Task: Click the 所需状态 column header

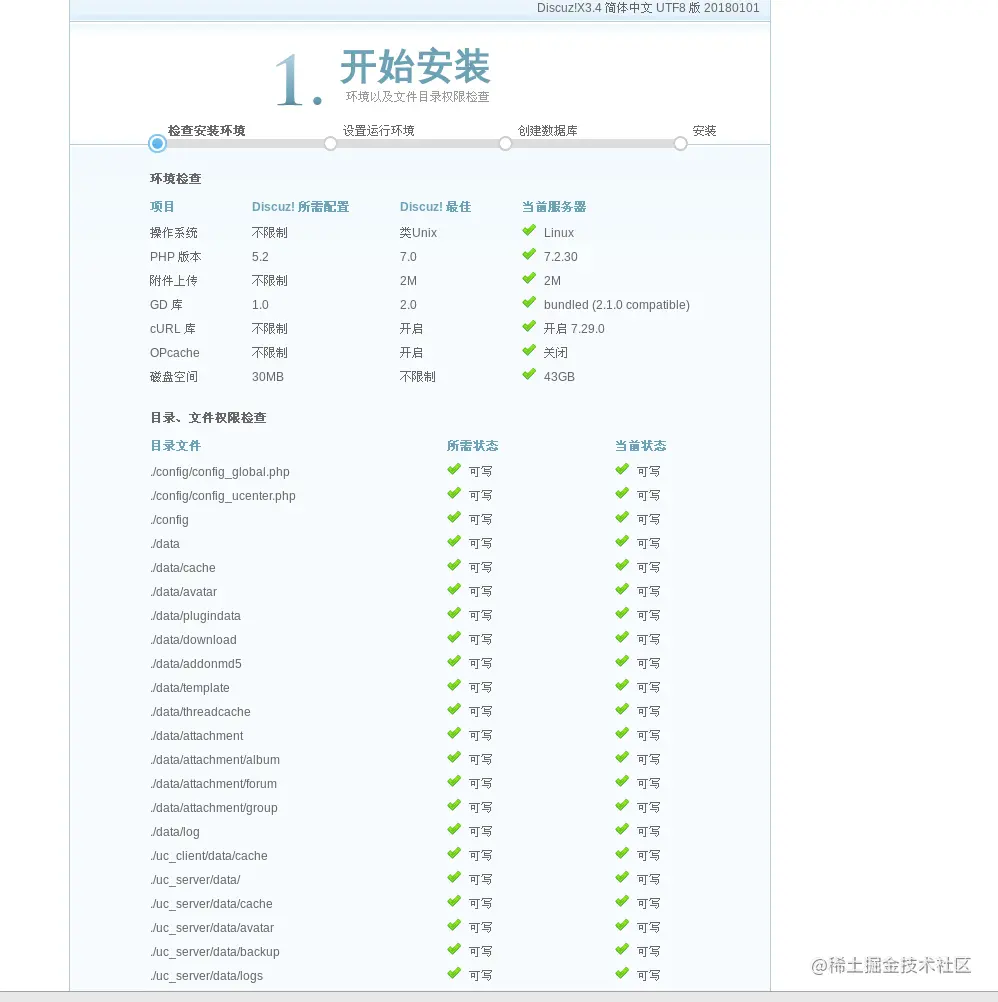Action: pos(473,446)
